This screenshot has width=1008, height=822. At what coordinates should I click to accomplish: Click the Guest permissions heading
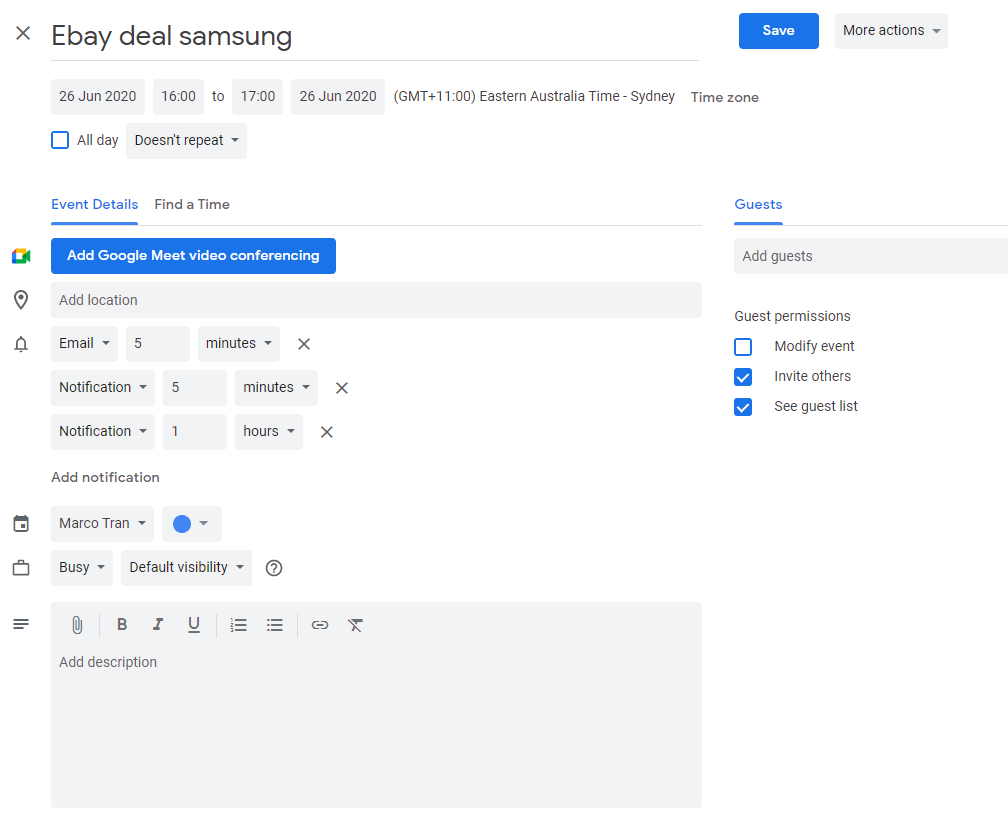click(x=792, y=316)
